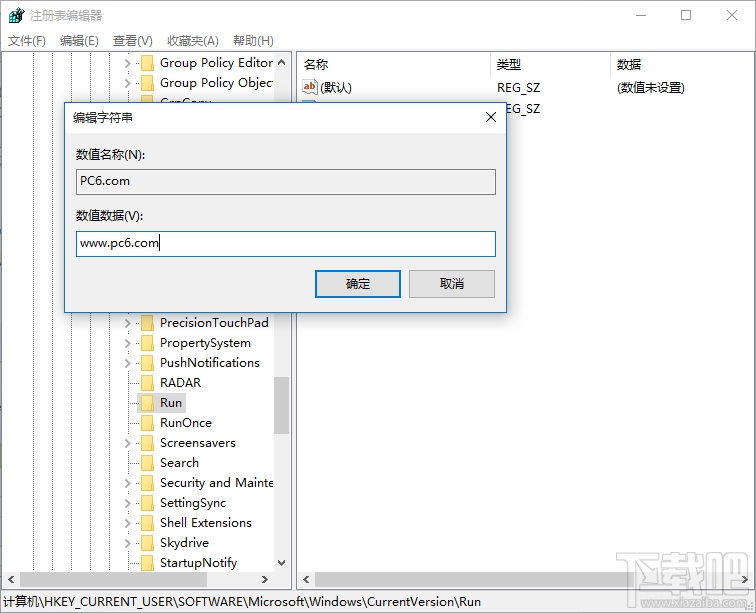Click the ab string icon of (默认) value
756x613 pixels.
tap(310, 87)
